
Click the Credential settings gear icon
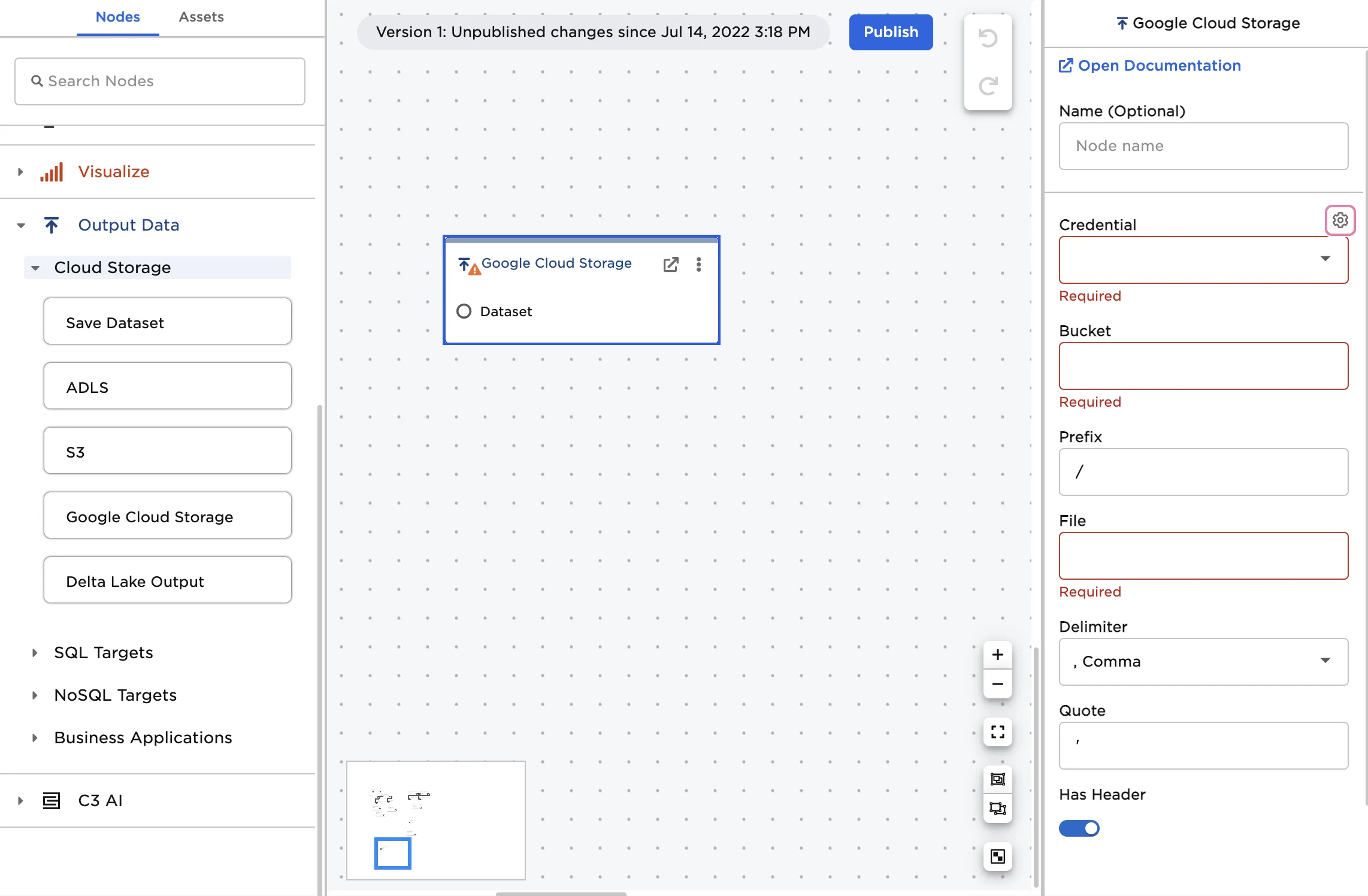click(x=1340, y=220)
